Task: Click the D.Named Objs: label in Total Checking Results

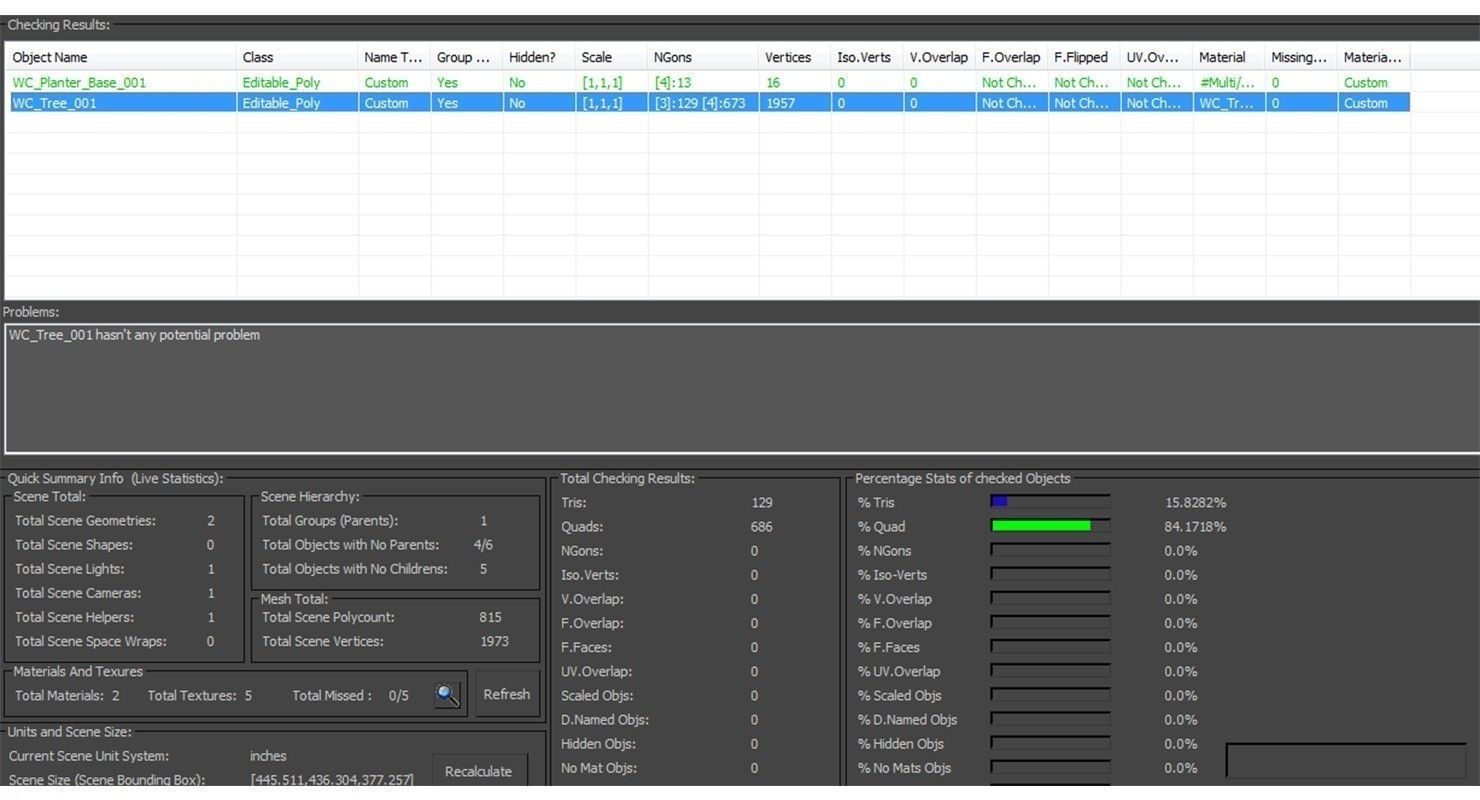Action: point(605,719)
